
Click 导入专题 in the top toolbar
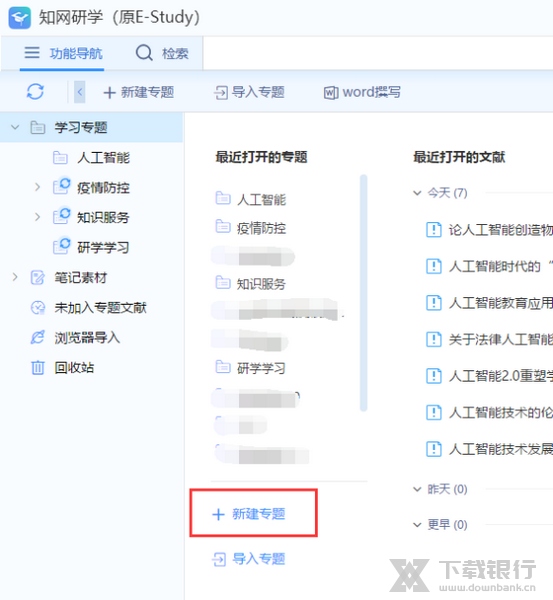249,92
